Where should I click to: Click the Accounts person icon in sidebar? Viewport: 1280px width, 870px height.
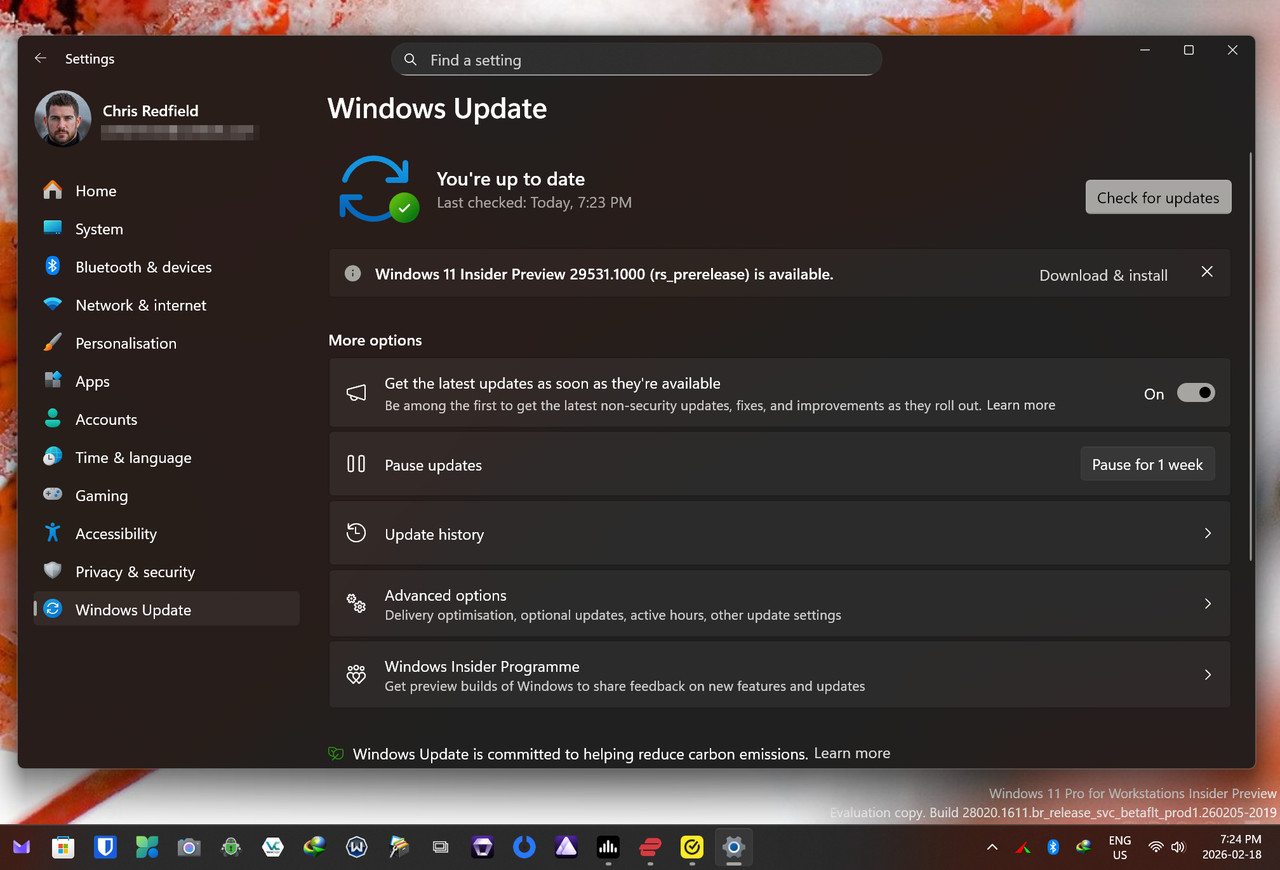[53, 419]
